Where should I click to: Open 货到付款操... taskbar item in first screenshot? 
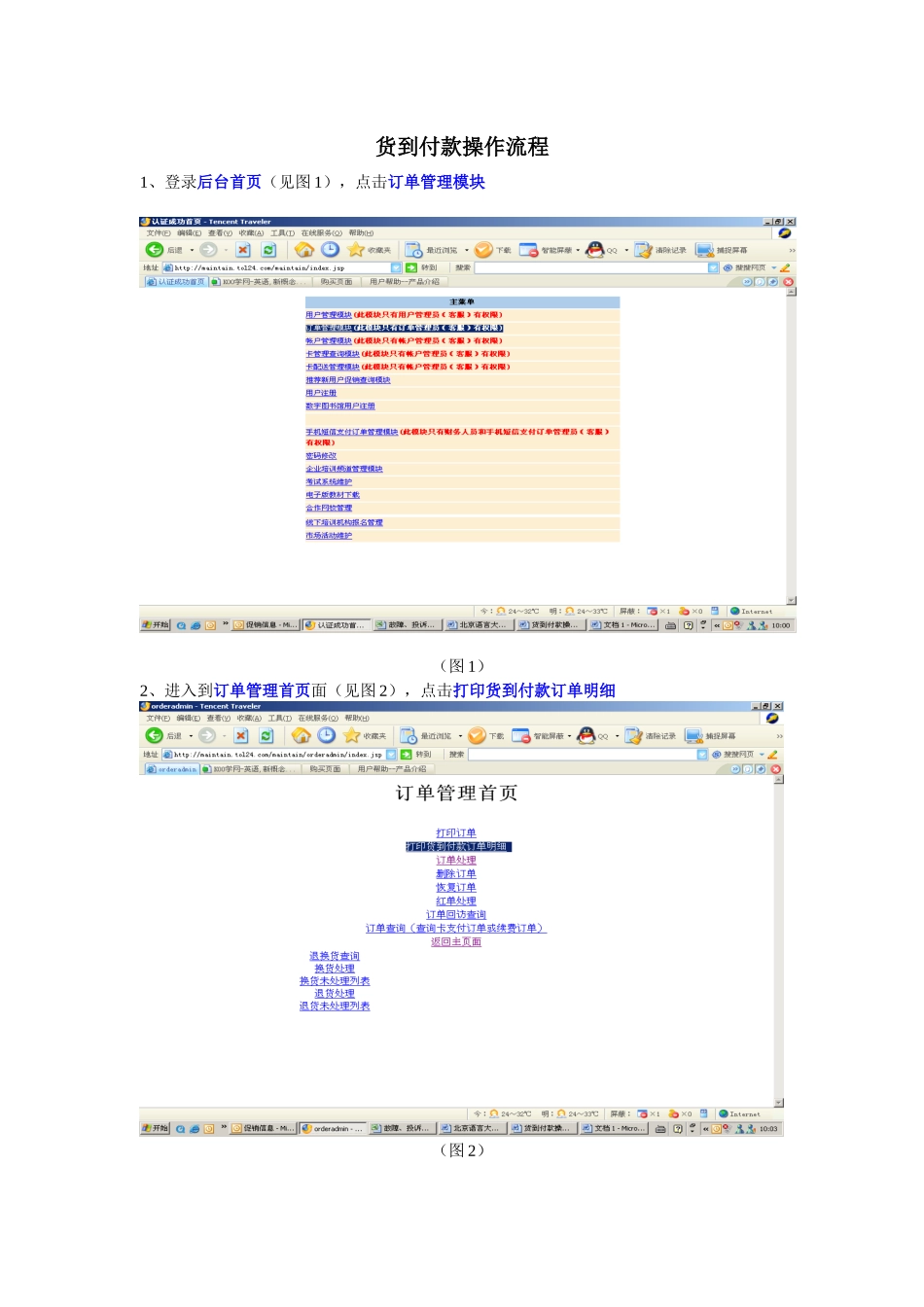550,625
